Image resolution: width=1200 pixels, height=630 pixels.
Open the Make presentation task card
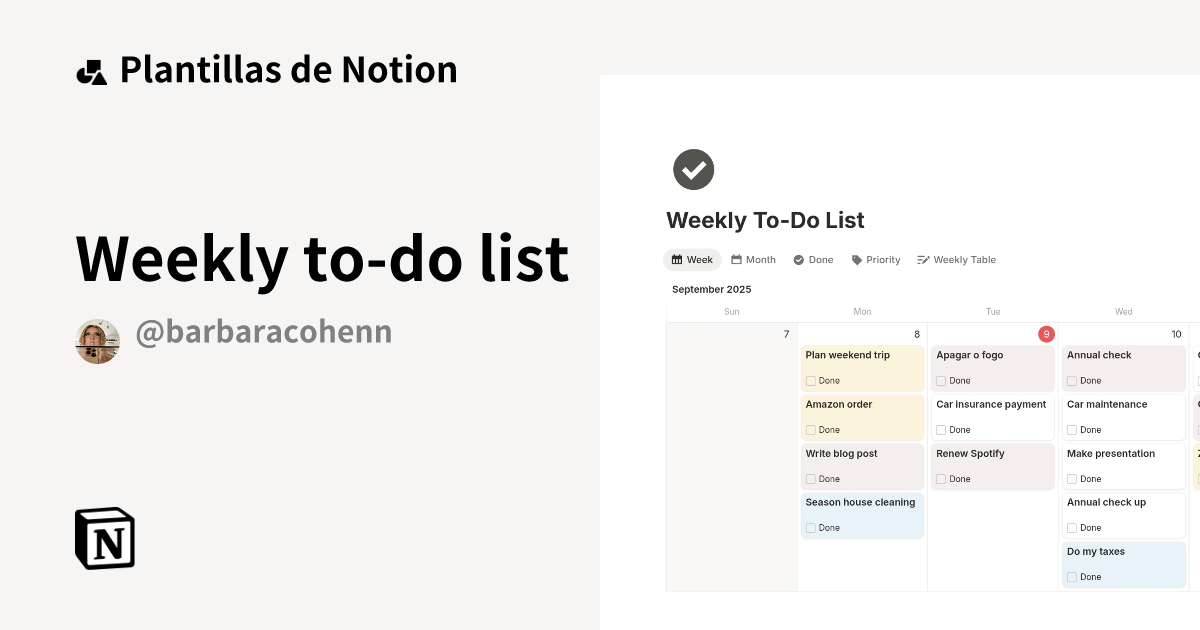pos(1111,453)
